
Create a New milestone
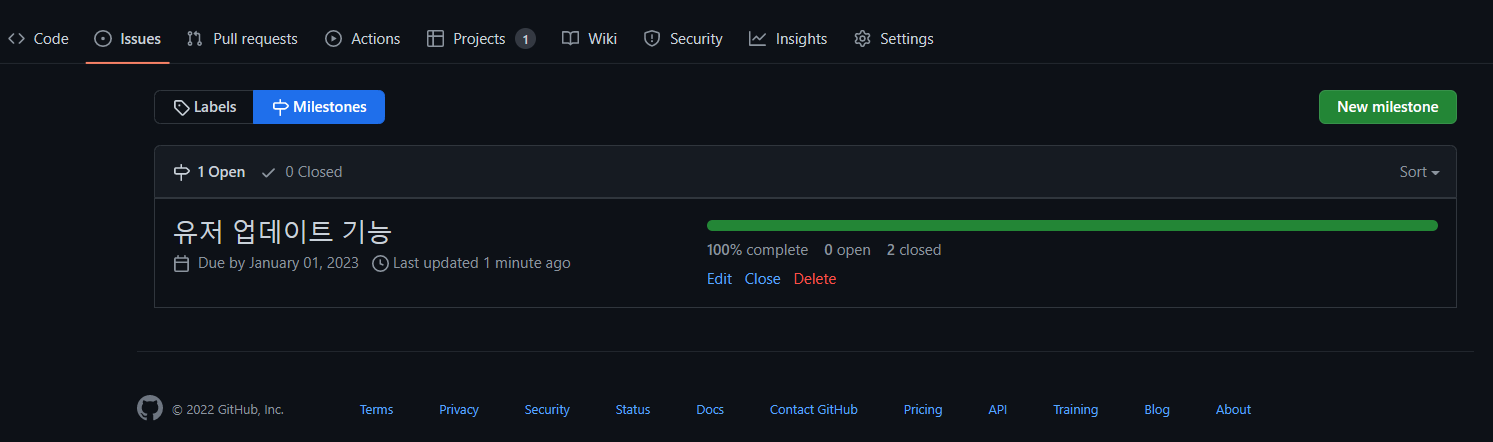coord(1387,107)
